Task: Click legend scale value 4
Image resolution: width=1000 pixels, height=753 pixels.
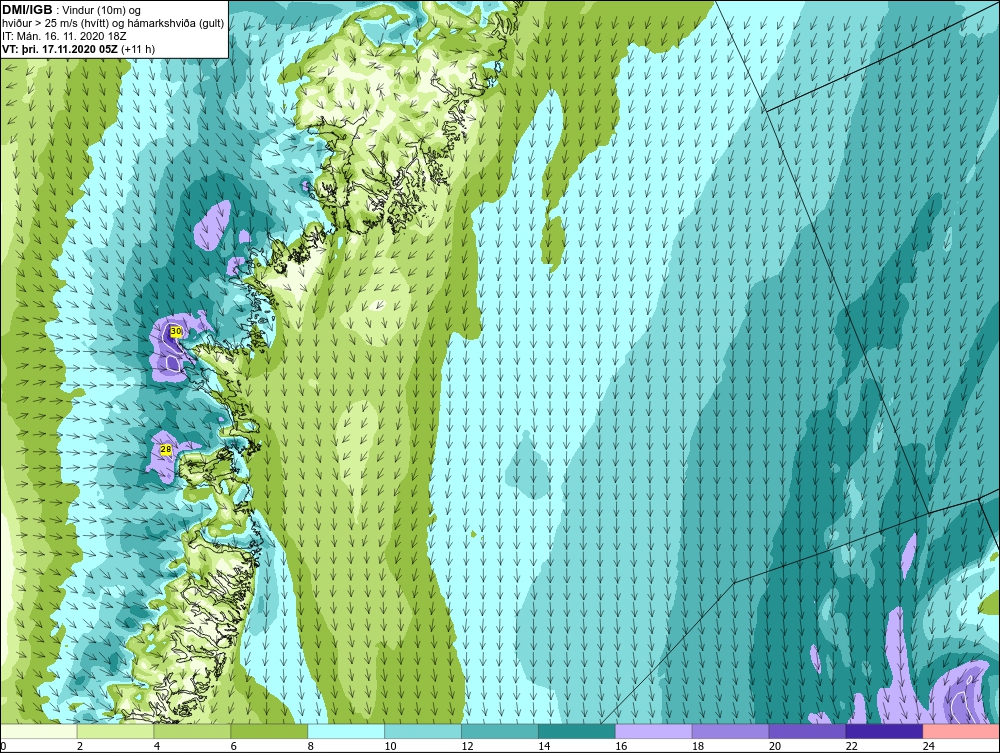Action: (157, 746)
